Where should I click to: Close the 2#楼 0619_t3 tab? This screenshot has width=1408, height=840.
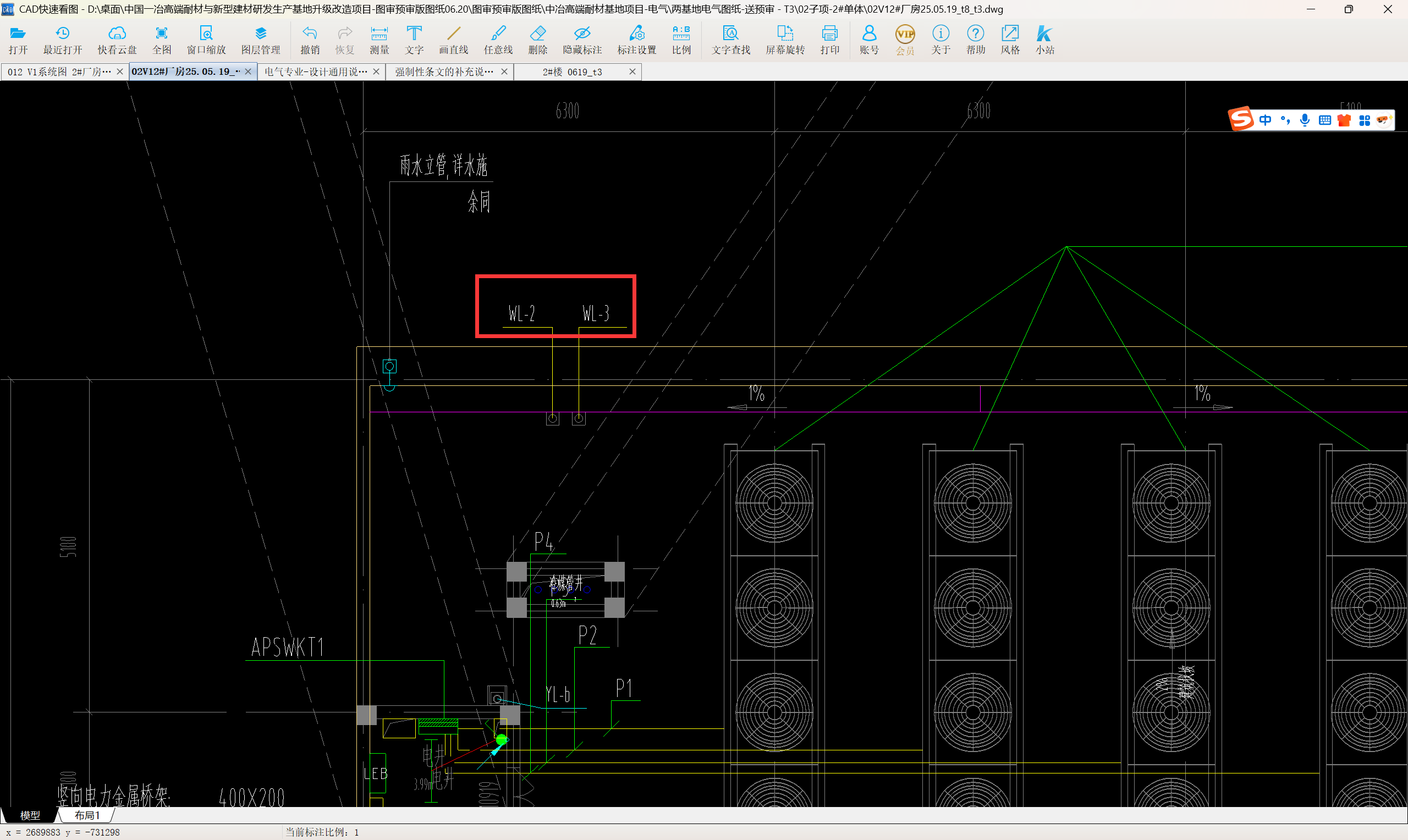(632, 72)
